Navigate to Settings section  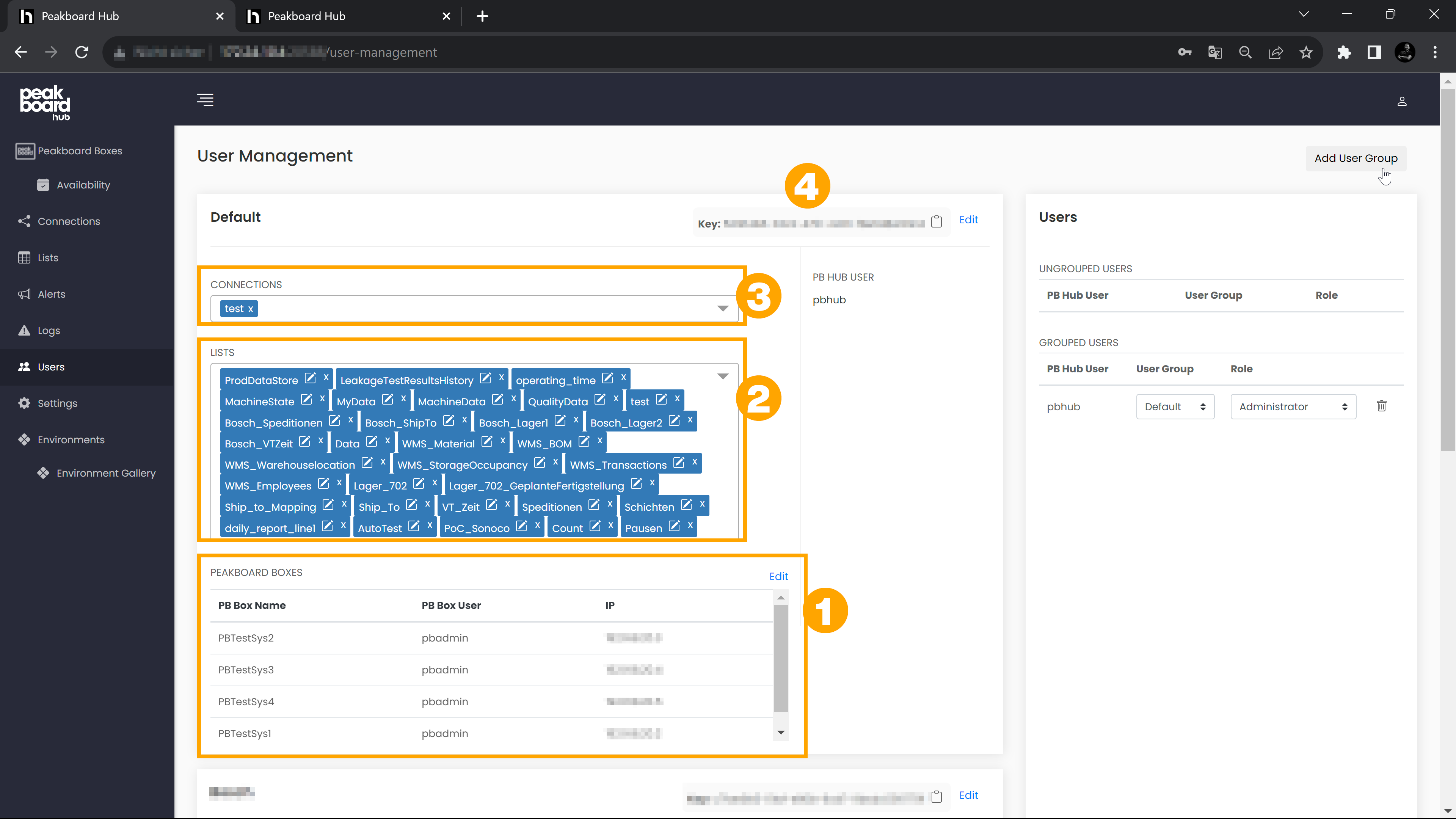[57, 403]
